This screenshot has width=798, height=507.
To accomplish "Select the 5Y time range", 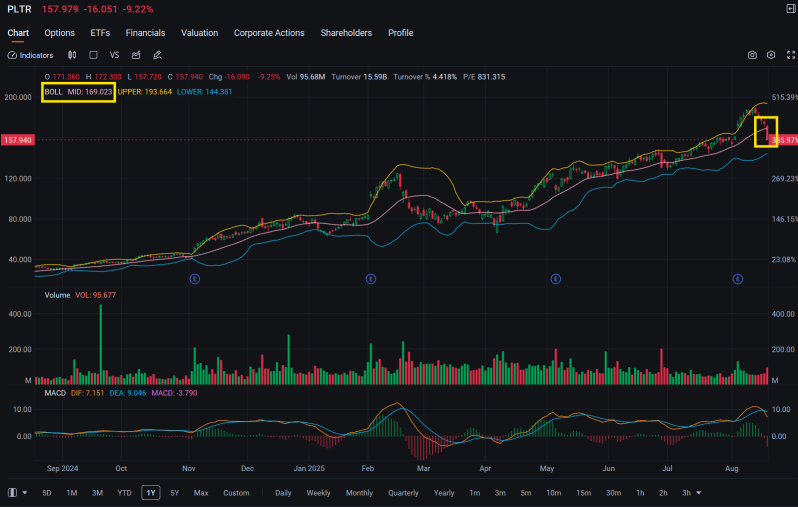I will tap(175, 493).
